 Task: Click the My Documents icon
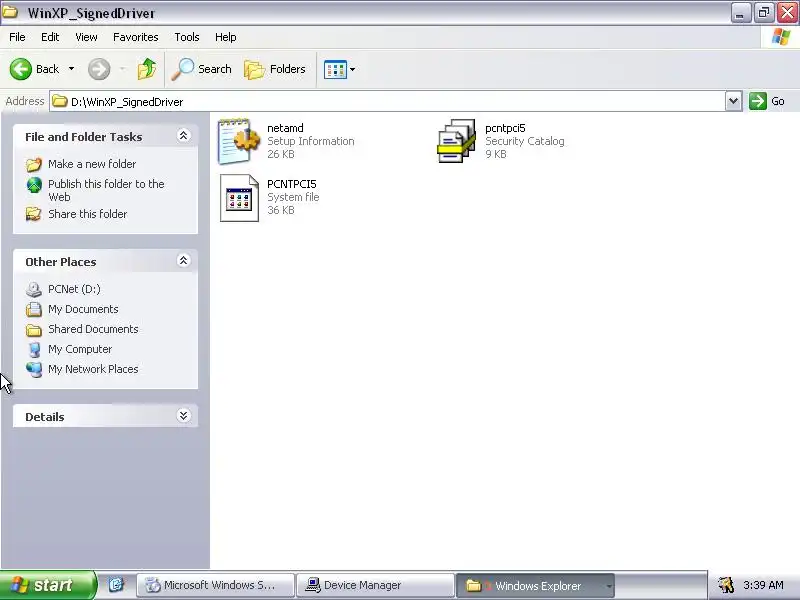[x=34, y=309]
